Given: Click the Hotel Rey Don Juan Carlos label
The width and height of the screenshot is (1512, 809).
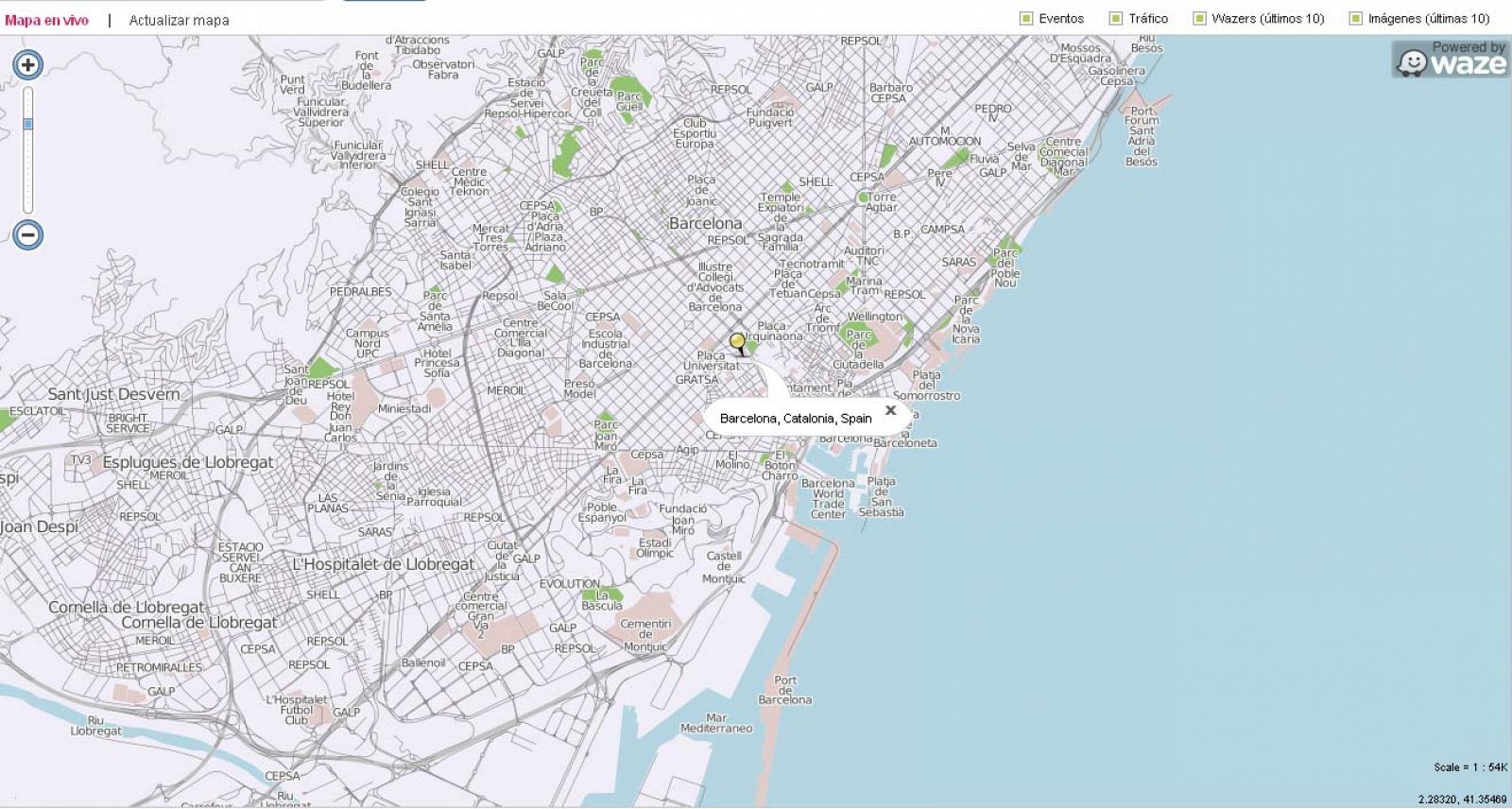Looking at the screenshot, I should (340, 417).
